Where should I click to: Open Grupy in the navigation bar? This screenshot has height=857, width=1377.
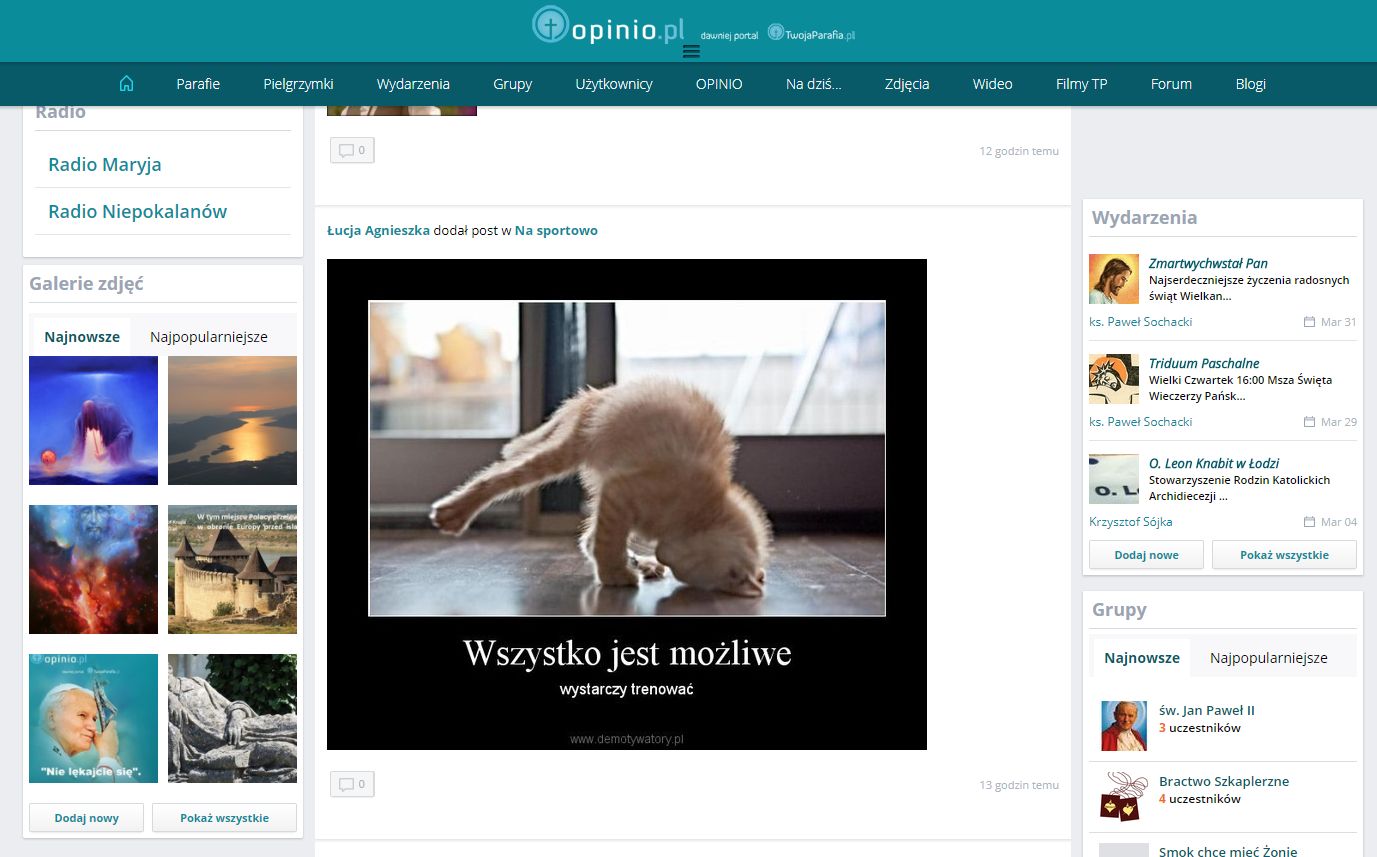coord(512,84)
